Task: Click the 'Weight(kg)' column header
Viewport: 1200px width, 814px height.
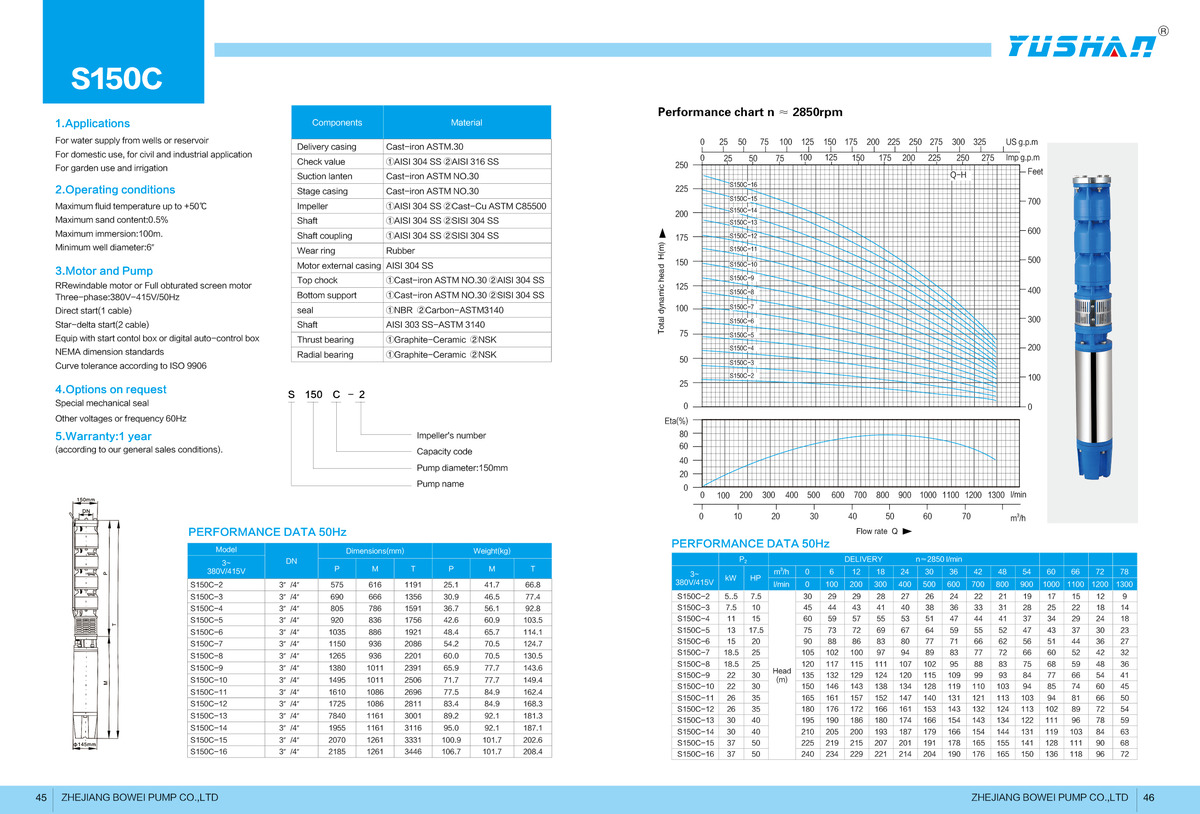Action: pos(492,551)
